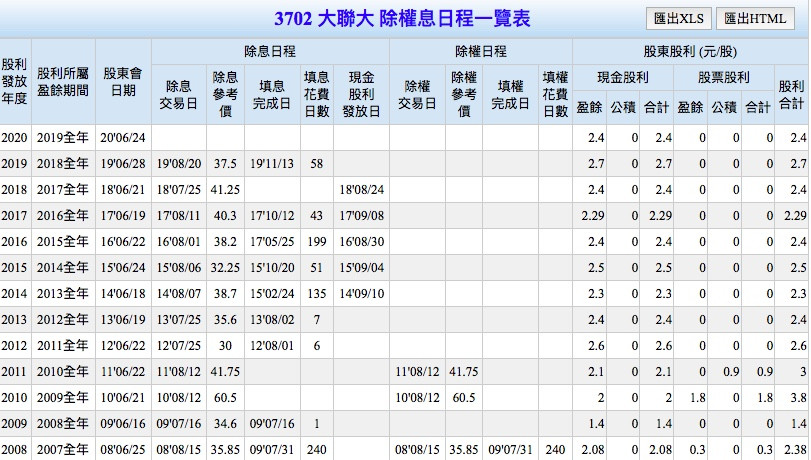Image resolution: width=811 pixels, height=460 pixels.
Task: Select the 填權完成日 date 09'07/31 cell
Action: pos(513,449)
